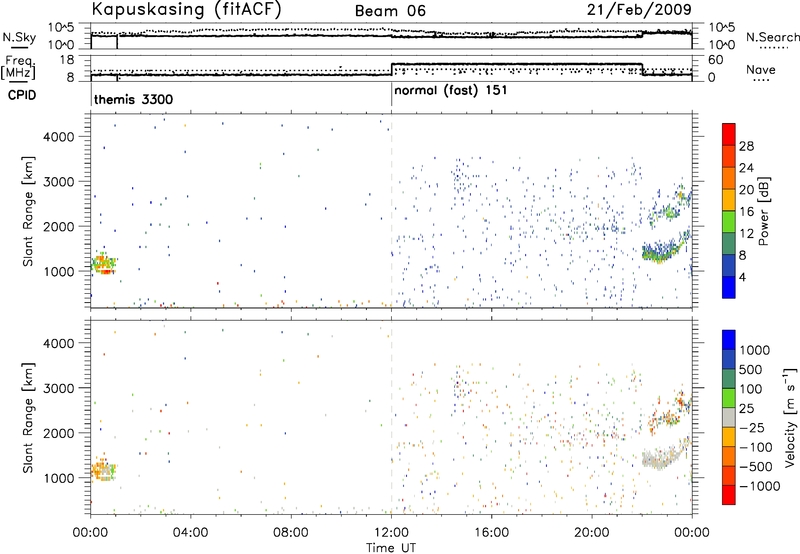800x554 pixels.
Task: Click the 4 tick on the power colorbar
Action: pos(742,277)
